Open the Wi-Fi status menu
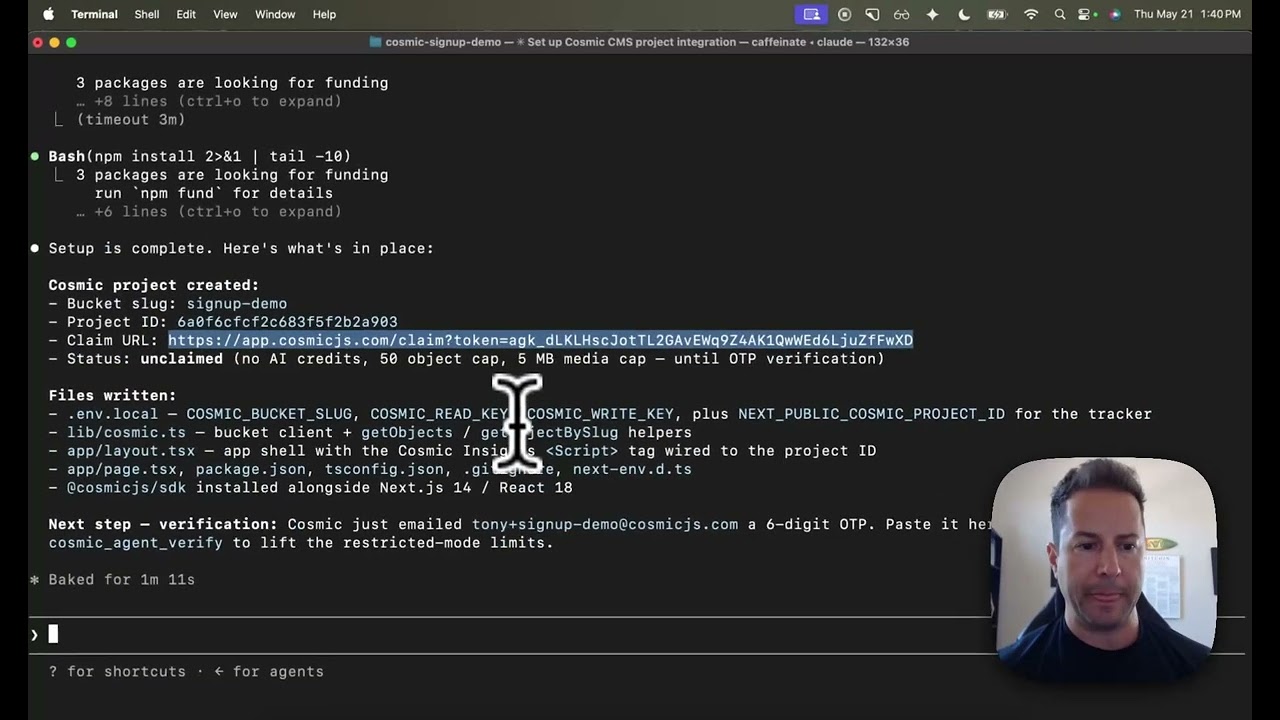 pos(1031,14)
